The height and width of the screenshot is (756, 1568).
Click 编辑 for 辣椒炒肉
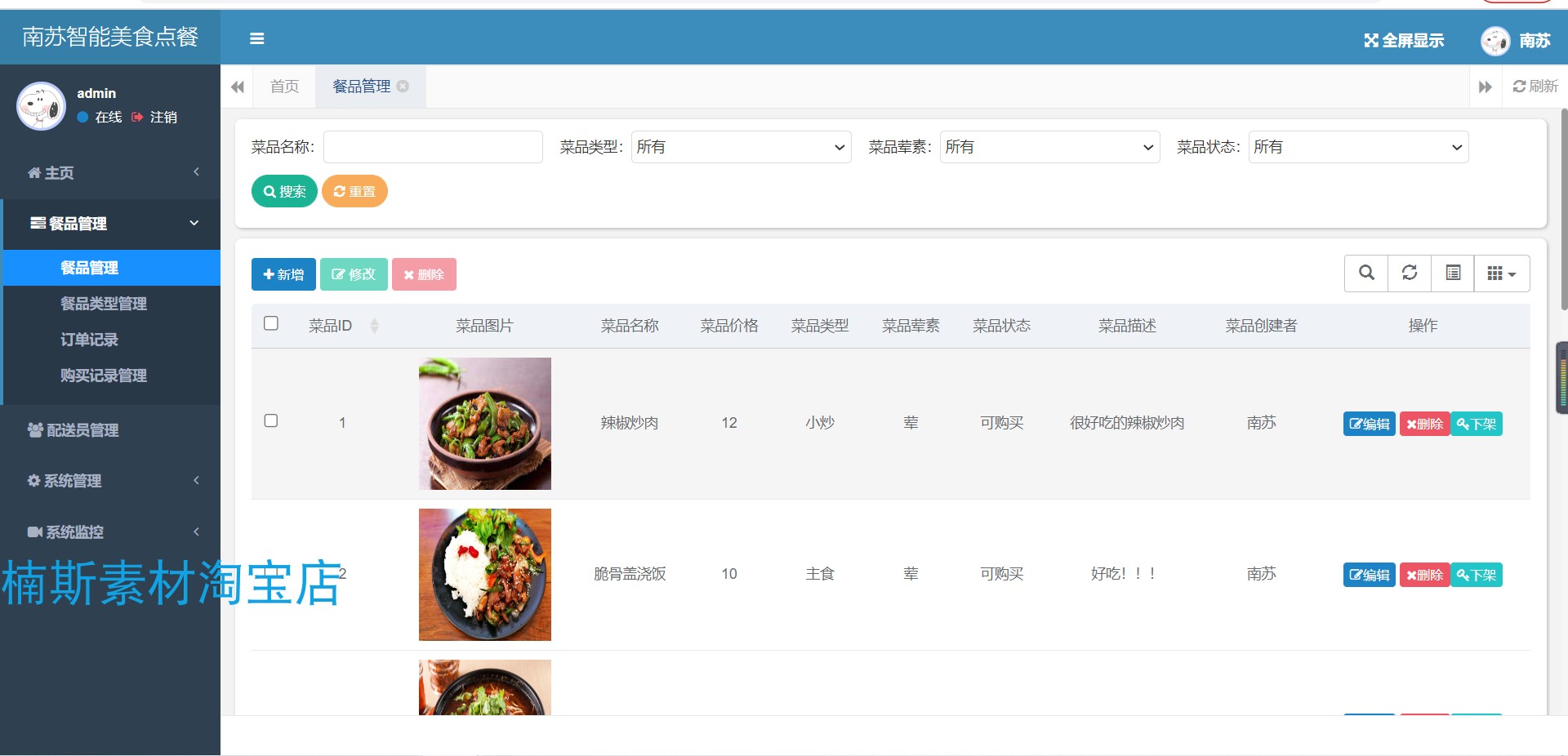1370,424
